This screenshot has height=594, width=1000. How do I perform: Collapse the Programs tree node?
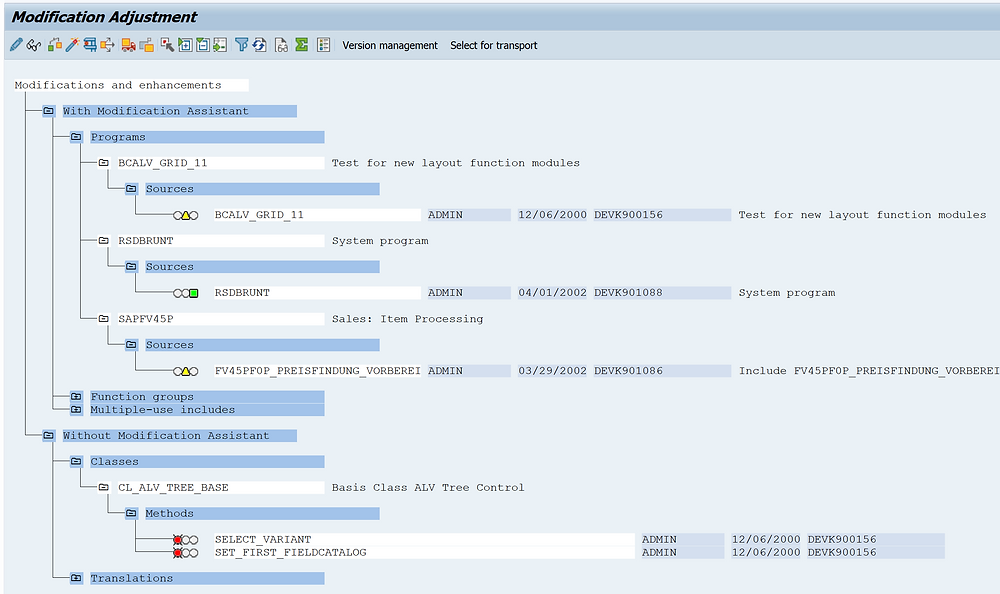pyautogui.click(x=76, y=136)
